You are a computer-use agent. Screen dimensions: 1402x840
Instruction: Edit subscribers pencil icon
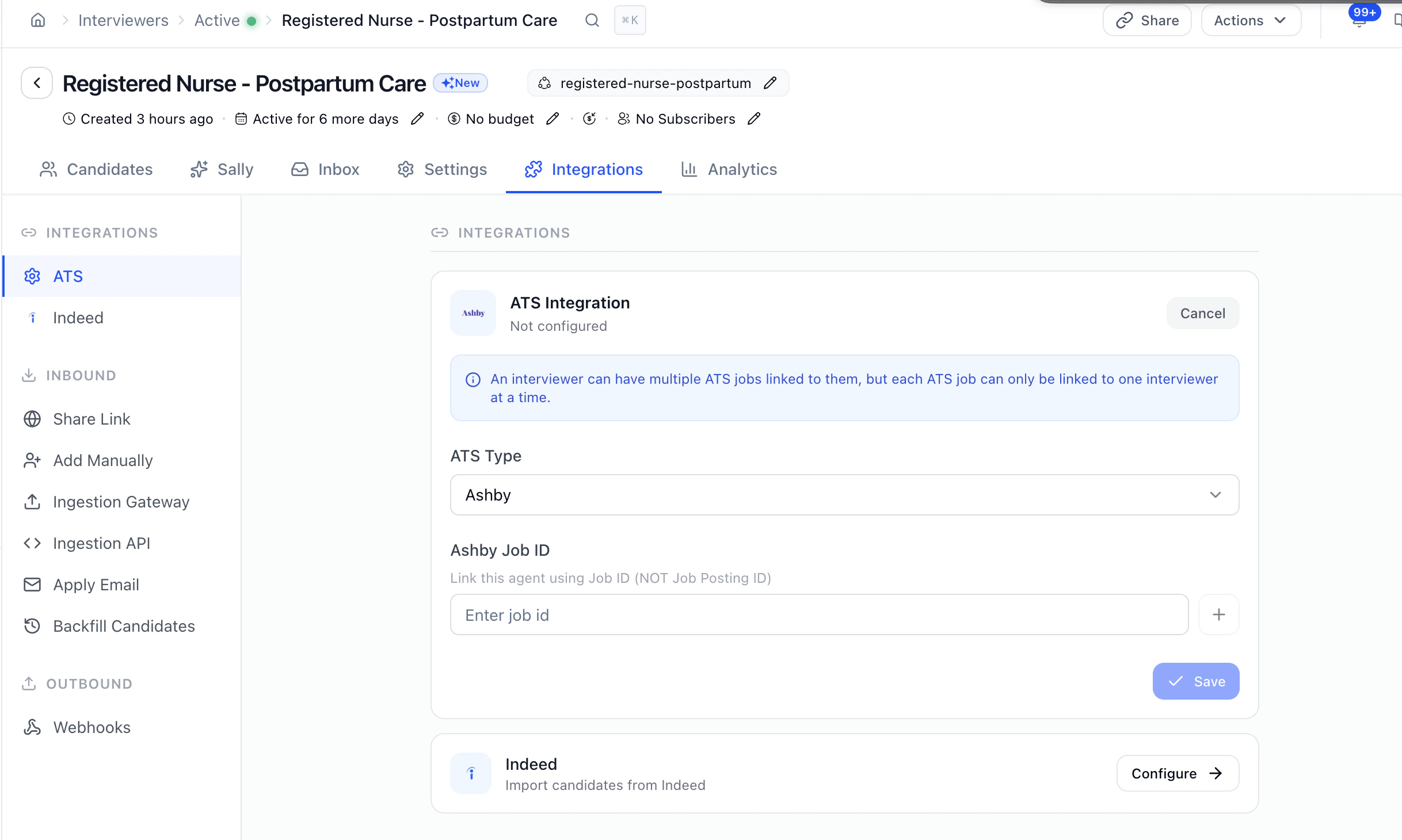click(754, 119)
